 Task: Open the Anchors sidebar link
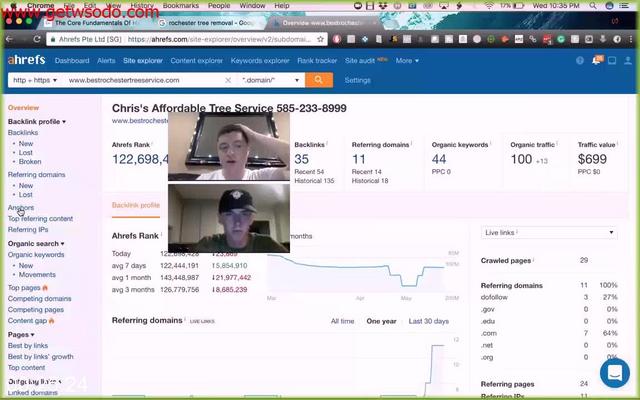tap(21, 208)
